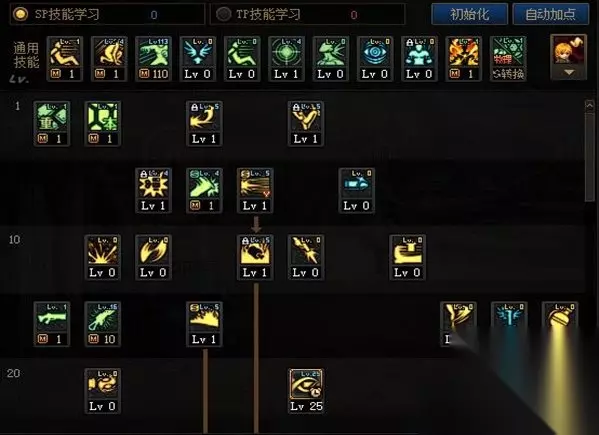Click the skill tree scrollbar thumb

point(590,155)
